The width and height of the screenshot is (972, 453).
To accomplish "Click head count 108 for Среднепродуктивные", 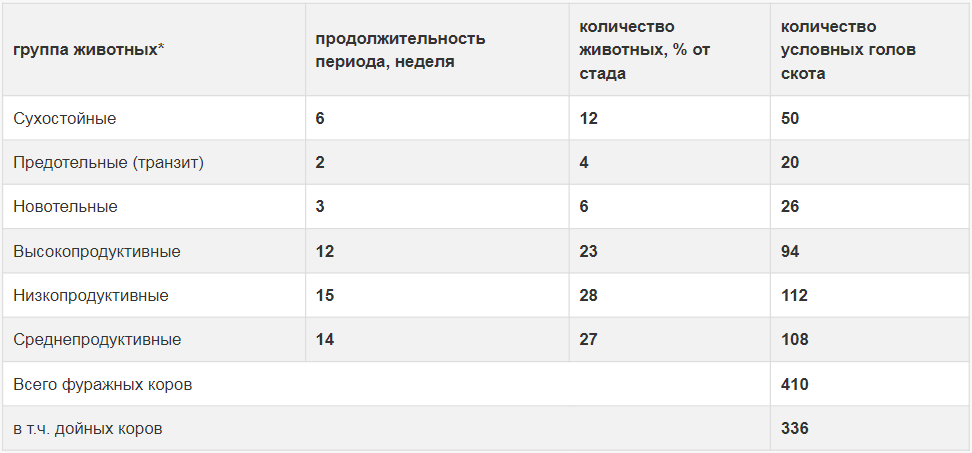I will point(795,339).
